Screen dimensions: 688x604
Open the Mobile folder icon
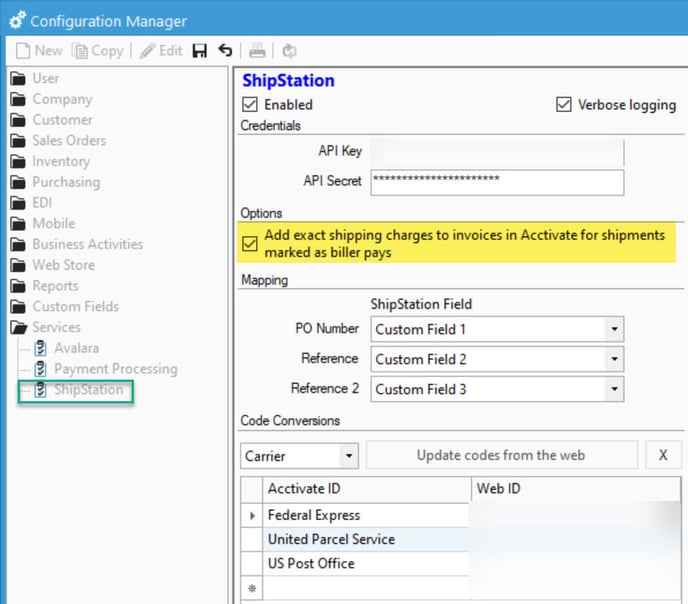coord(18,224)
